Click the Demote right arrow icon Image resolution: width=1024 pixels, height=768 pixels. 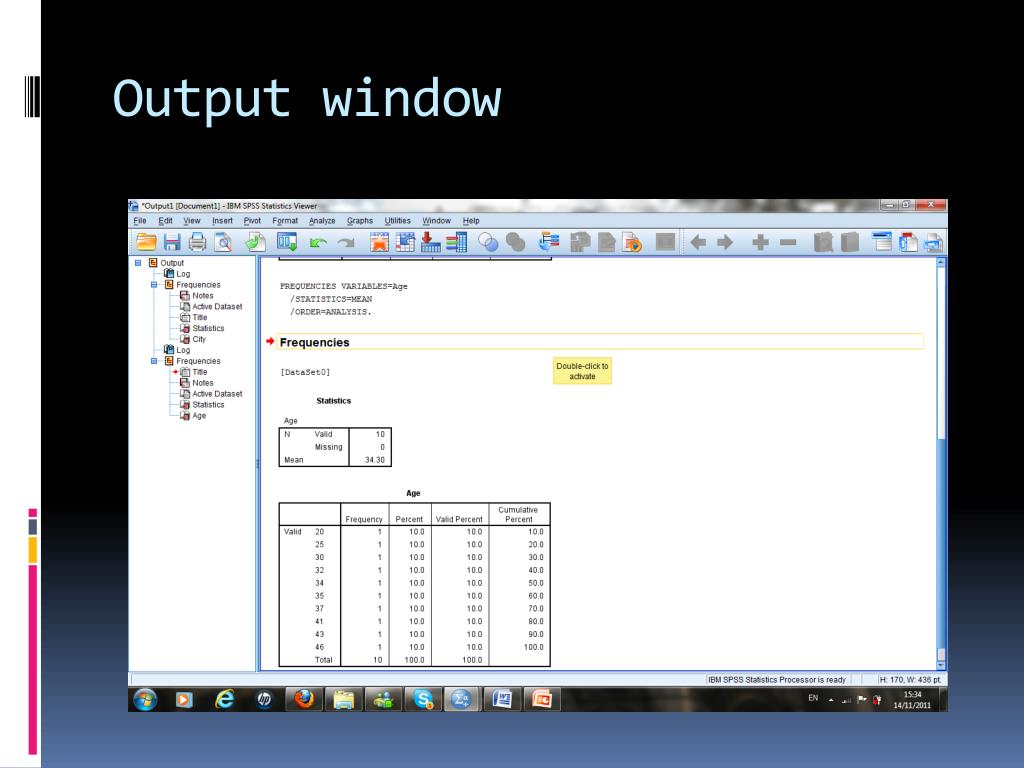point(725,243)
